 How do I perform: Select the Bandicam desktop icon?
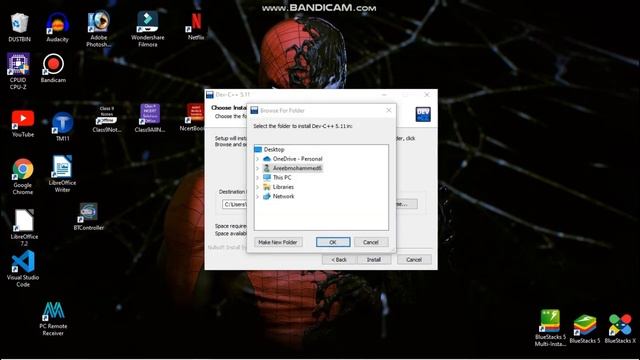(53, 69)
